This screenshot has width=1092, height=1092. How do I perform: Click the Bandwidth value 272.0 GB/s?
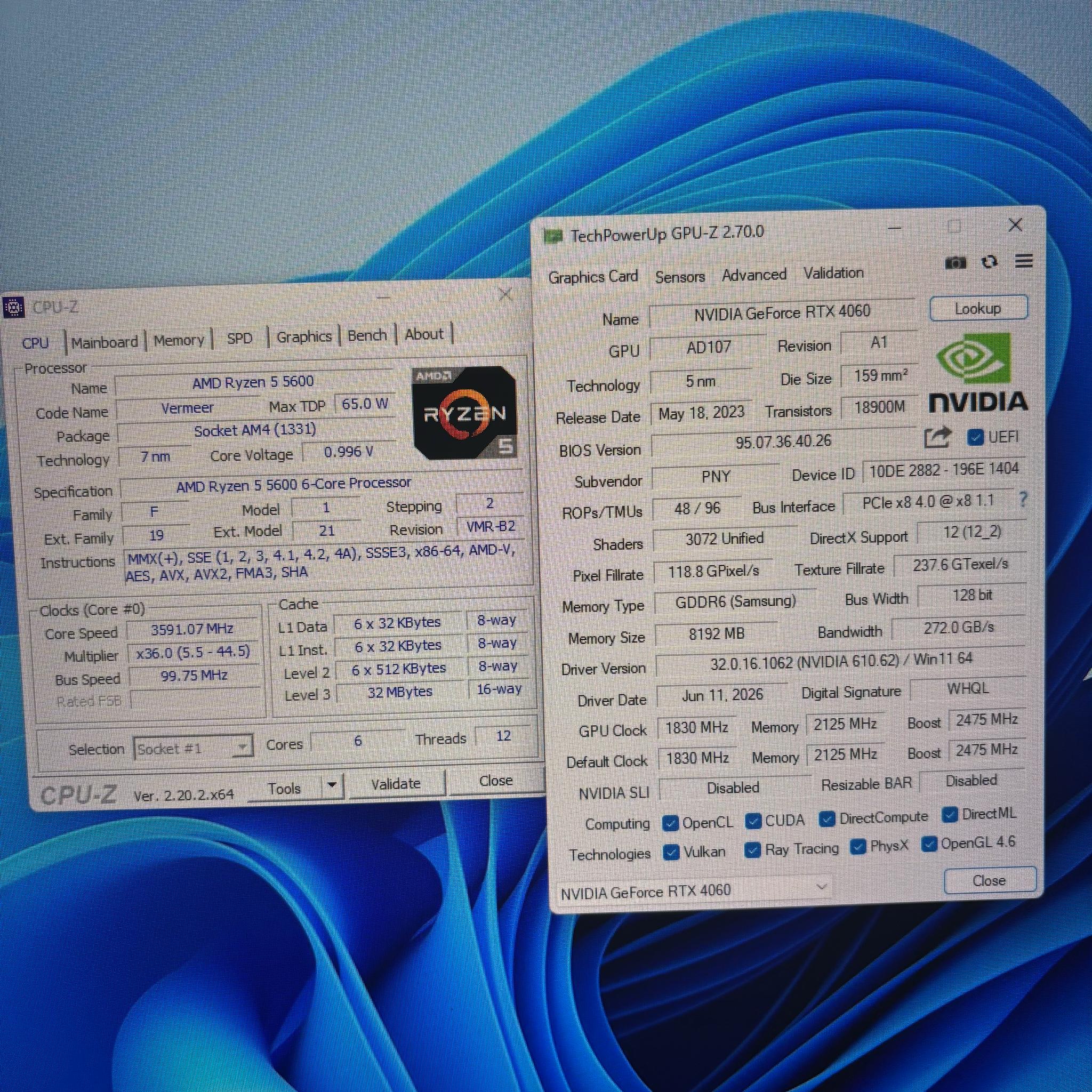coord(959,628)
